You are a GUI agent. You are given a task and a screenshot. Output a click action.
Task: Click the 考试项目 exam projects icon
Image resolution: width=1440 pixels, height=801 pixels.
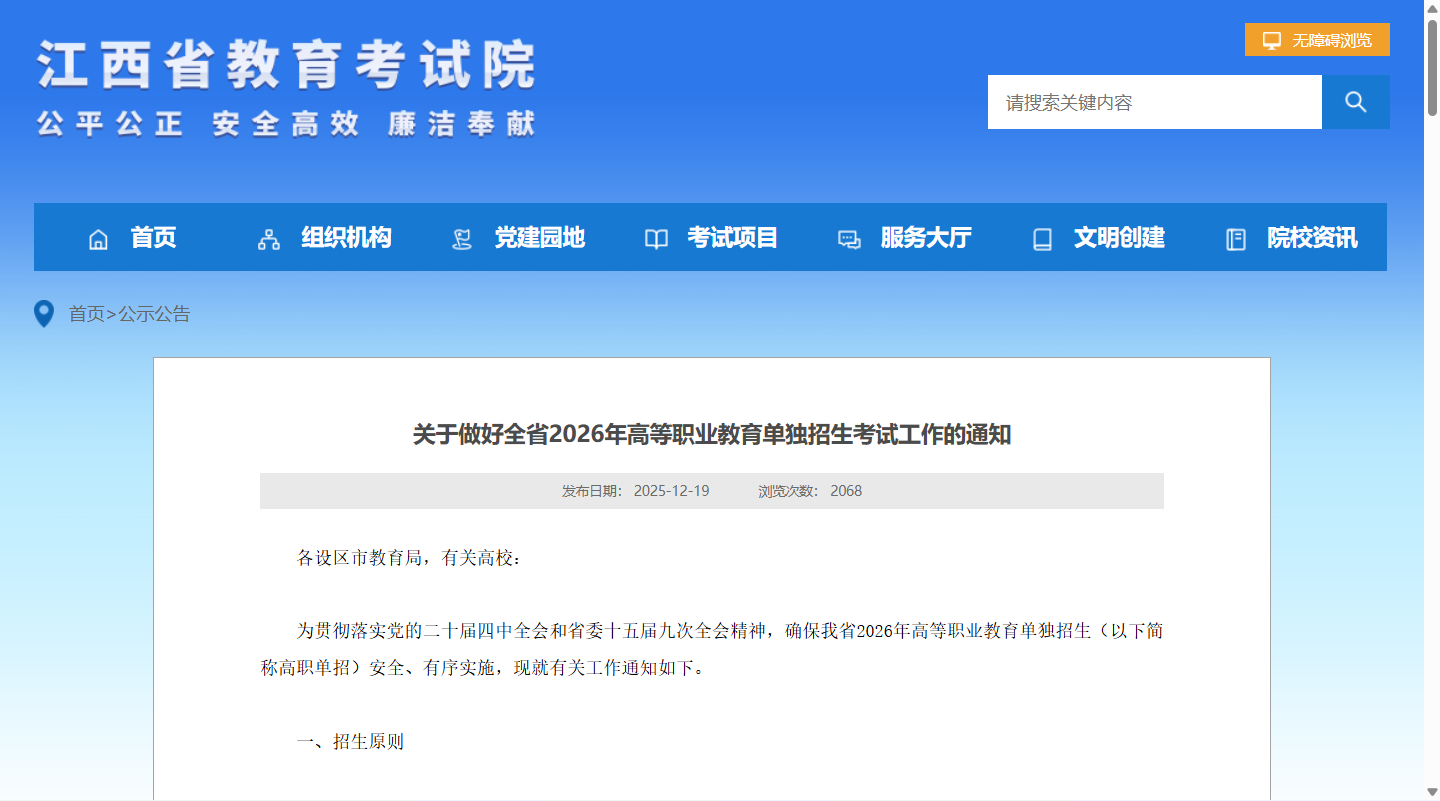655,238
